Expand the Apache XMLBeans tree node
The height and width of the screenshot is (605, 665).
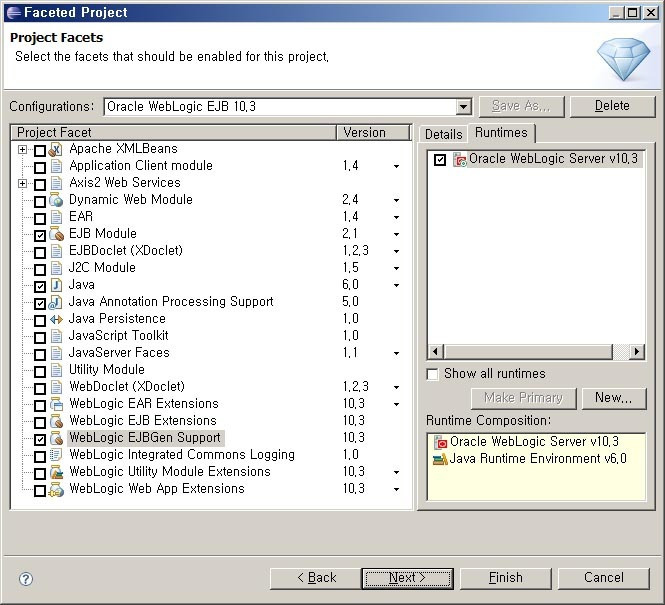click(x=22, y=149)
